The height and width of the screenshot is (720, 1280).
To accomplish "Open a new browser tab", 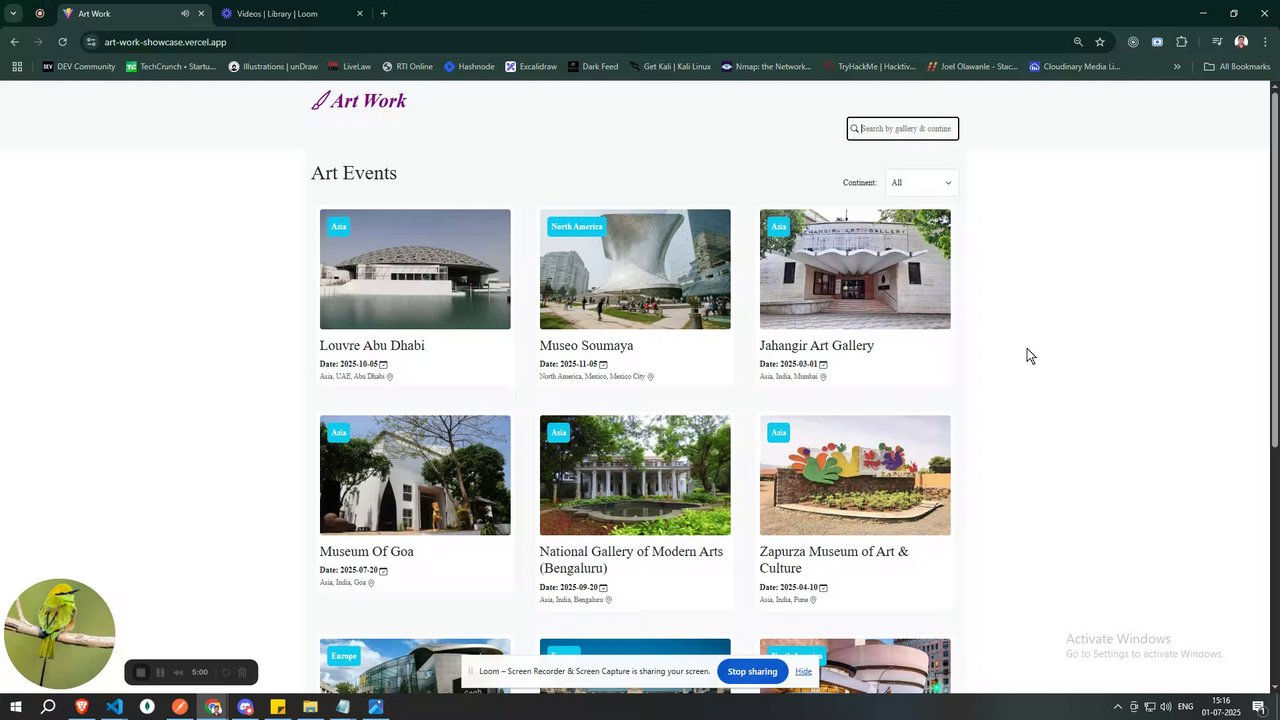I will coord(384,14).
